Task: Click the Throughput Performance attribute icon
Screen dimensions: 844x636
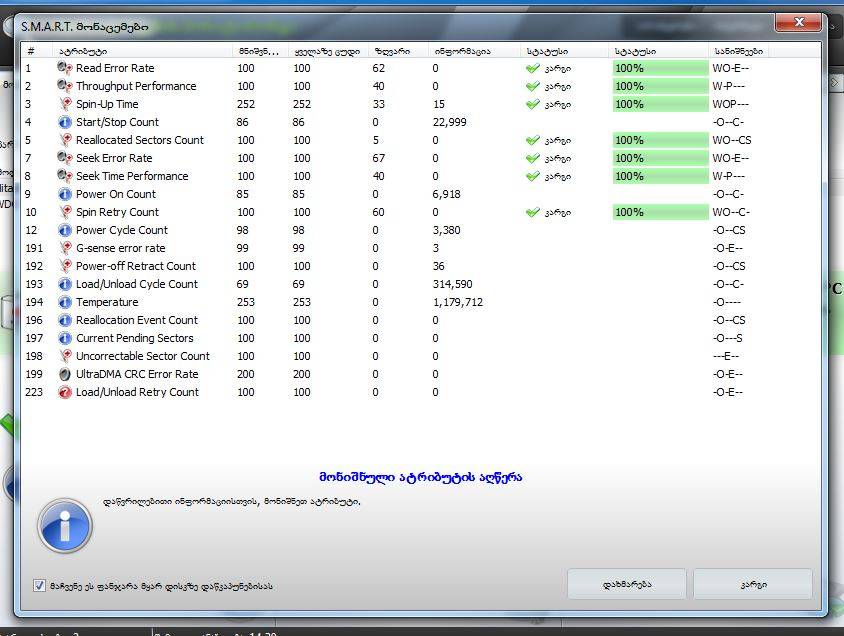Action: tap(65, 86)
